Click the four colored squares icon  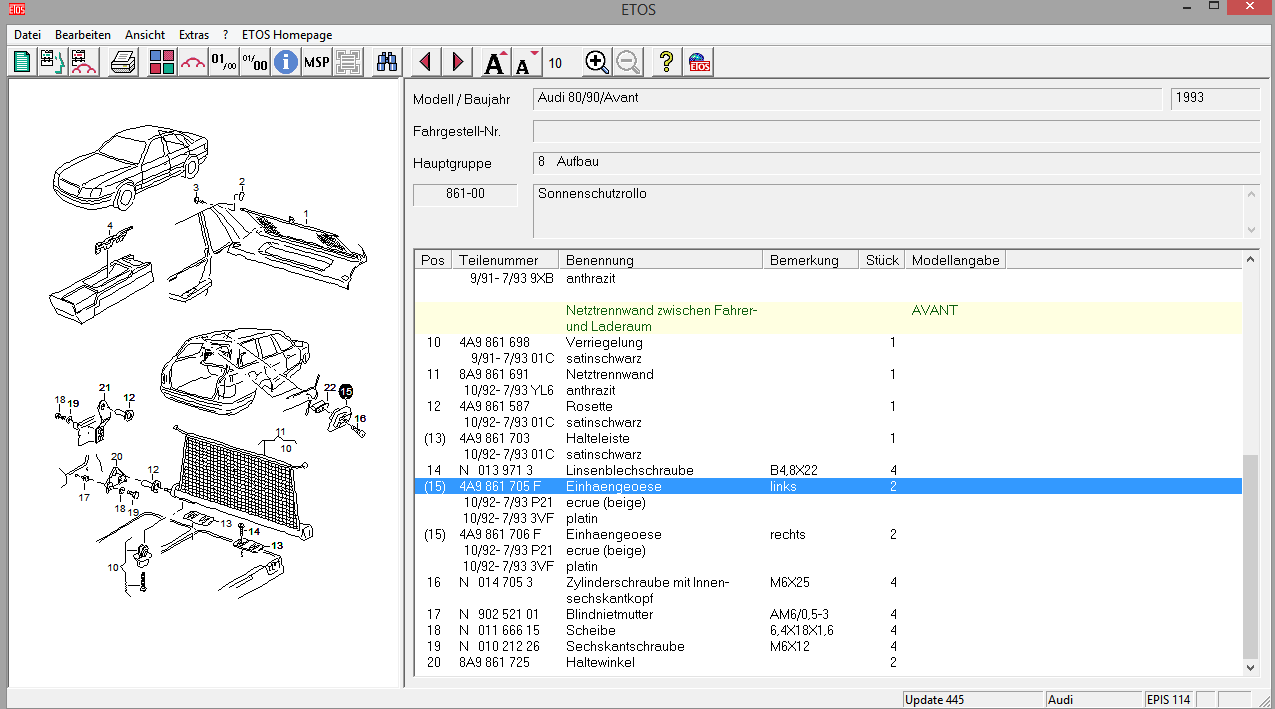pyautogui.click(x=161, y=62)
